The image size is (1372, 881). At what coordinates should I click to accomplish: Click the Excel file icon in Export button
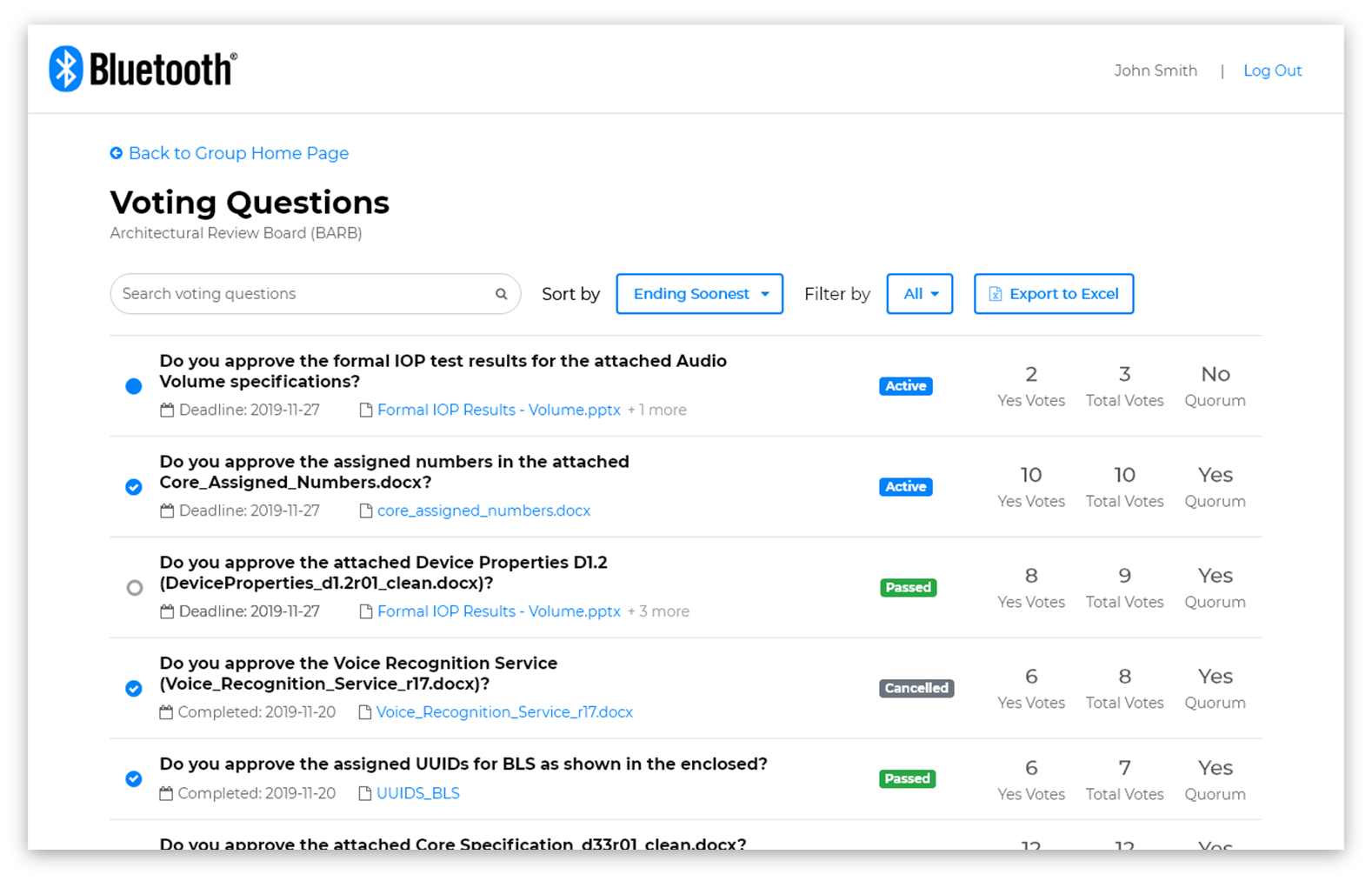(x=996, y=294)
